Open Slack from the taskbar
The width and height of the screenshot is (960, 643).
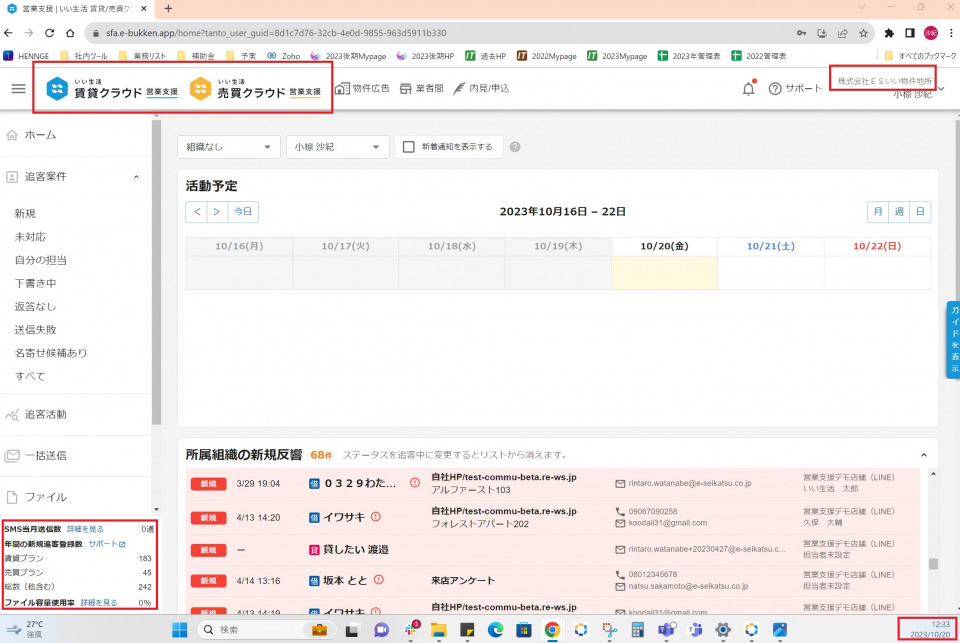pos(410,630)
